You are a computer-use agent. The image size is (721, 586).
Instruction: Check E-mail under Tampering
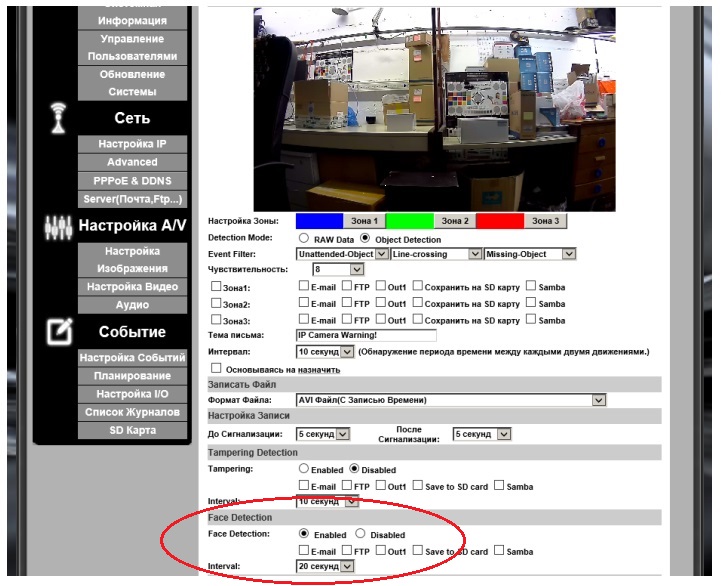pos(303,485)
